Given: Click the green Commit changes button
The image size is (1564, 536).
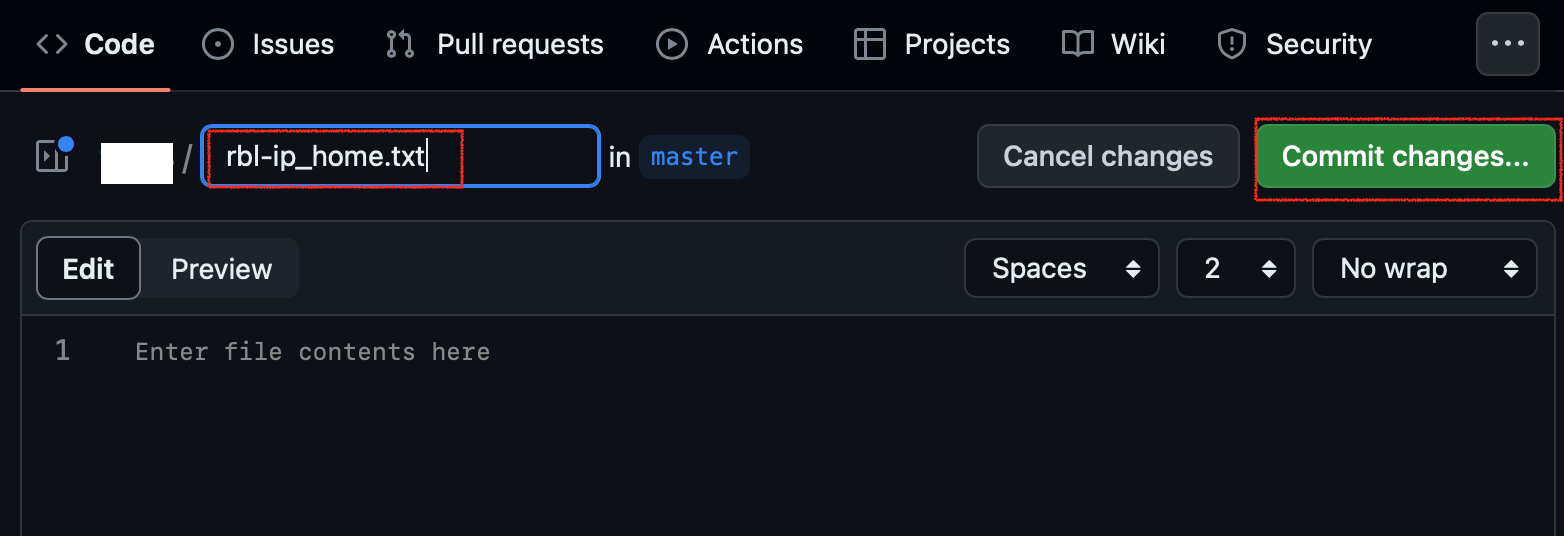Looking at the screenshot, I should pos(1405,156).
